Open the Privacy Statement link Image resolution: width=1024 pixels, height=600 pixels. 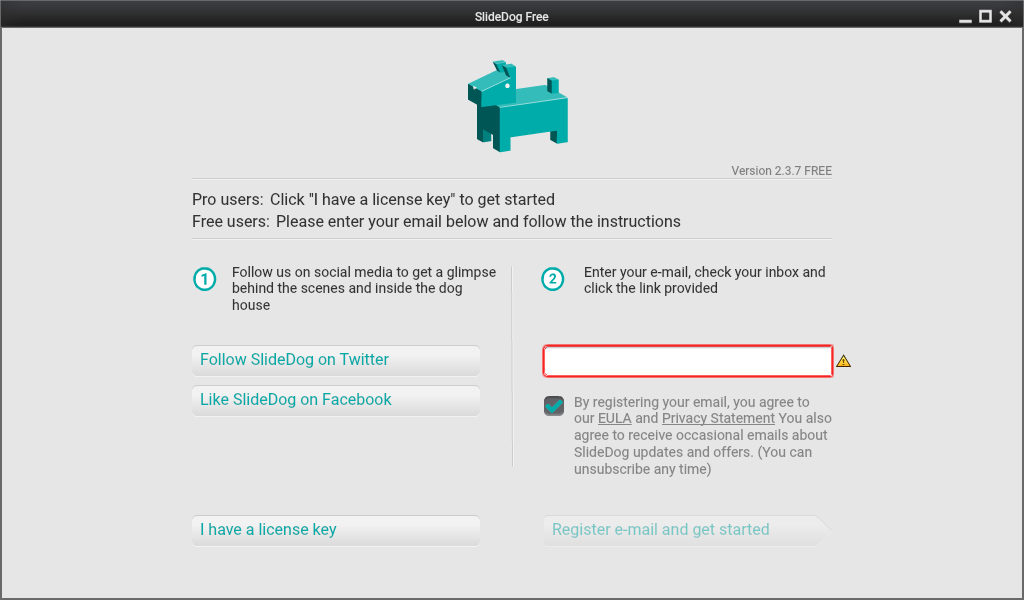coord(718,418)
